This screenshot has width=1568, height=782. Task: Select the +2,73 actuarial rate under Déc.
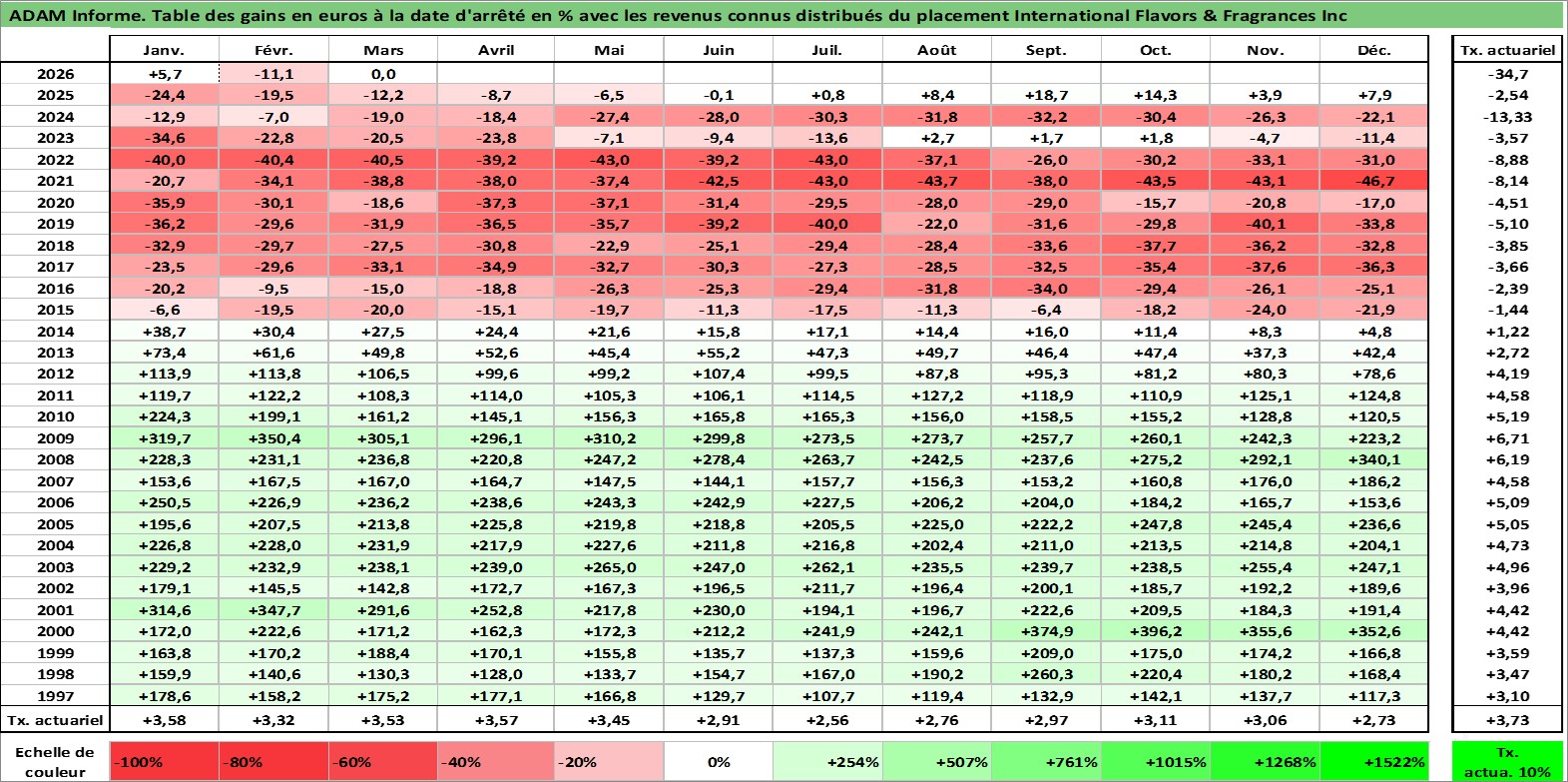tap(1373, 720)
